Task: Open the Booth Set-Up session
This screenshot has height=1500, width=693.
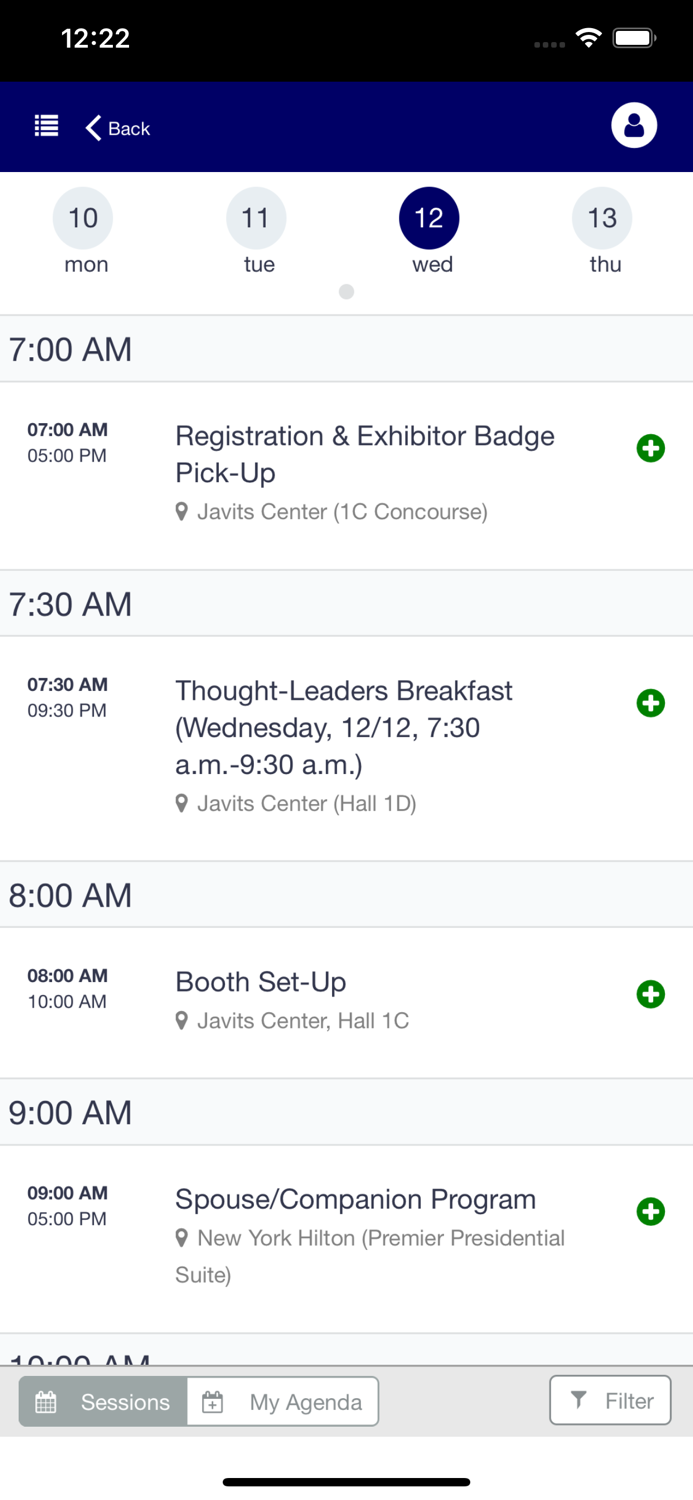Action: [x=261, y=982]
